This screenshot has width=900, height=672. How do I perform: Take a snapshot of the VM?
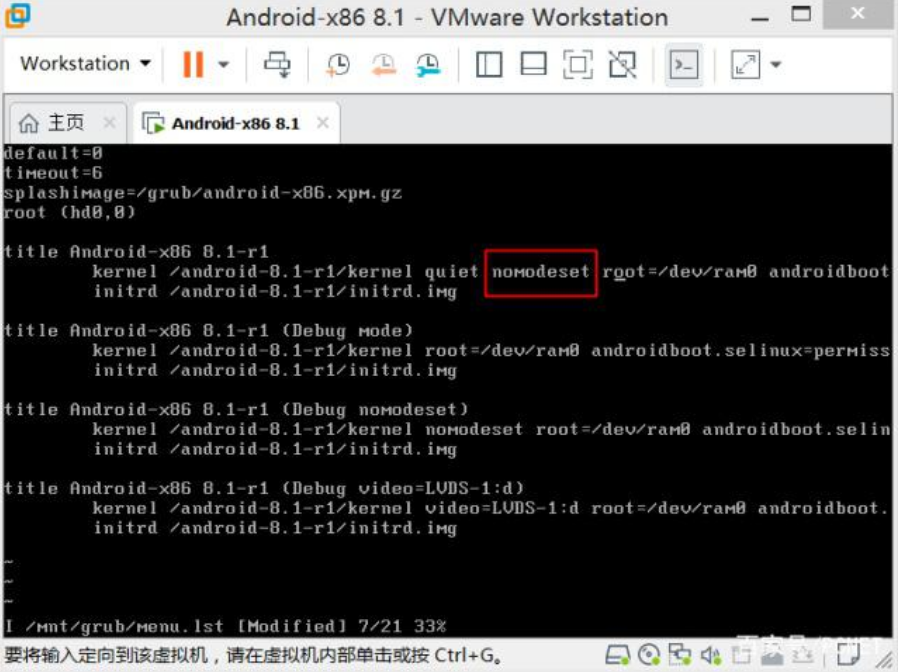point(338,64)
